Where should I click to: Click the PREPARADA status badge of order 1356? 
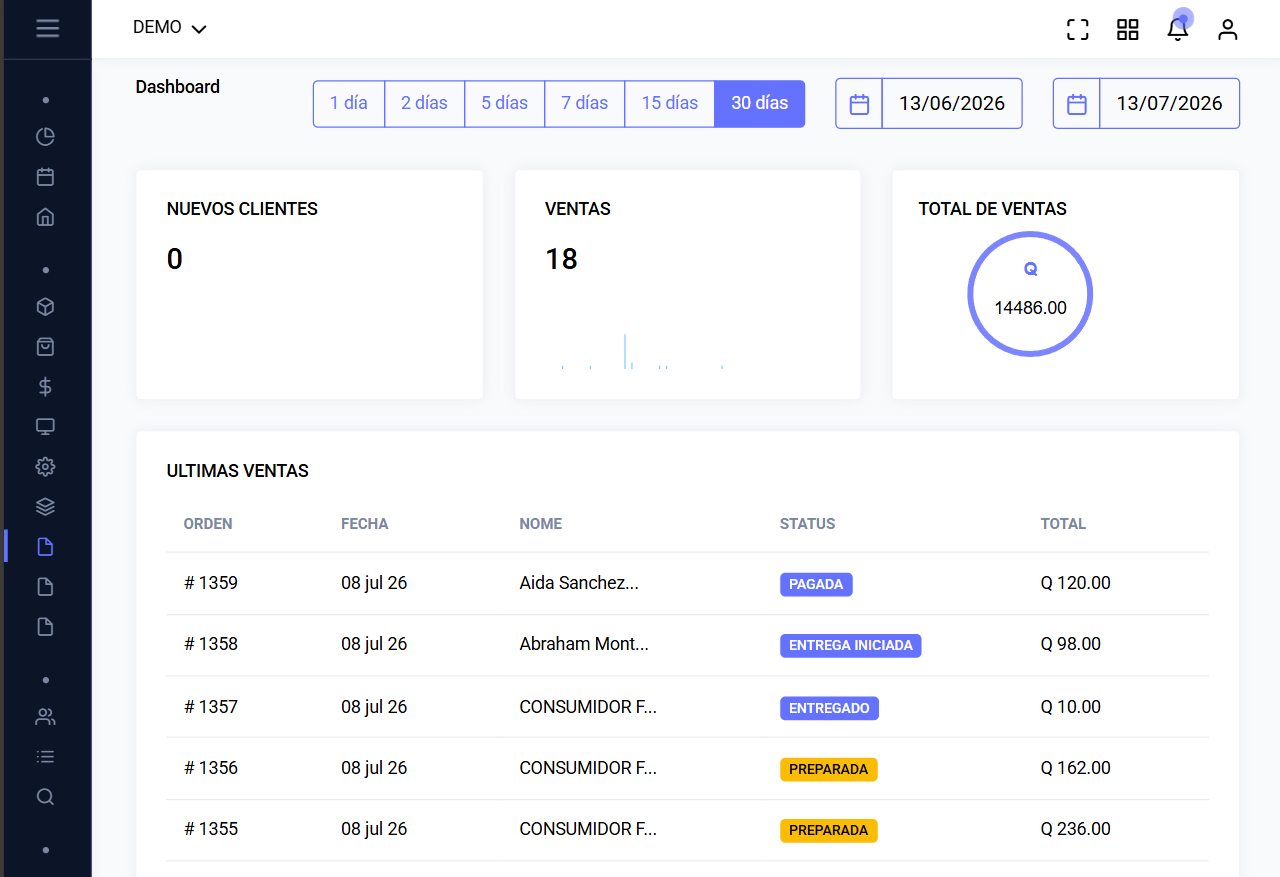tap(828, 769)
